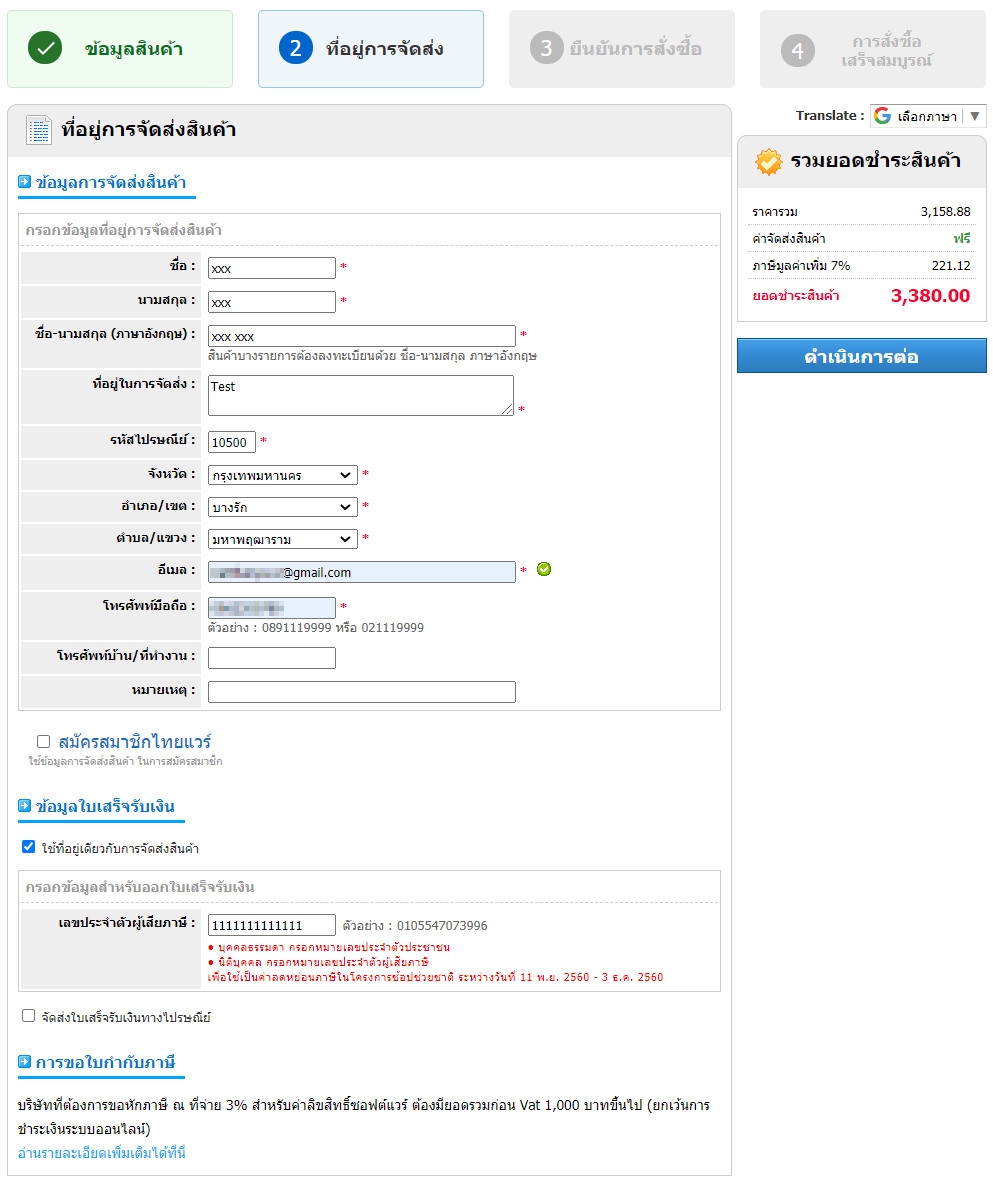Image resolution: width=993 pixels, height=1179 pixels.
Task: Click the Google logo in Translate box
Action: coord(882,116)
